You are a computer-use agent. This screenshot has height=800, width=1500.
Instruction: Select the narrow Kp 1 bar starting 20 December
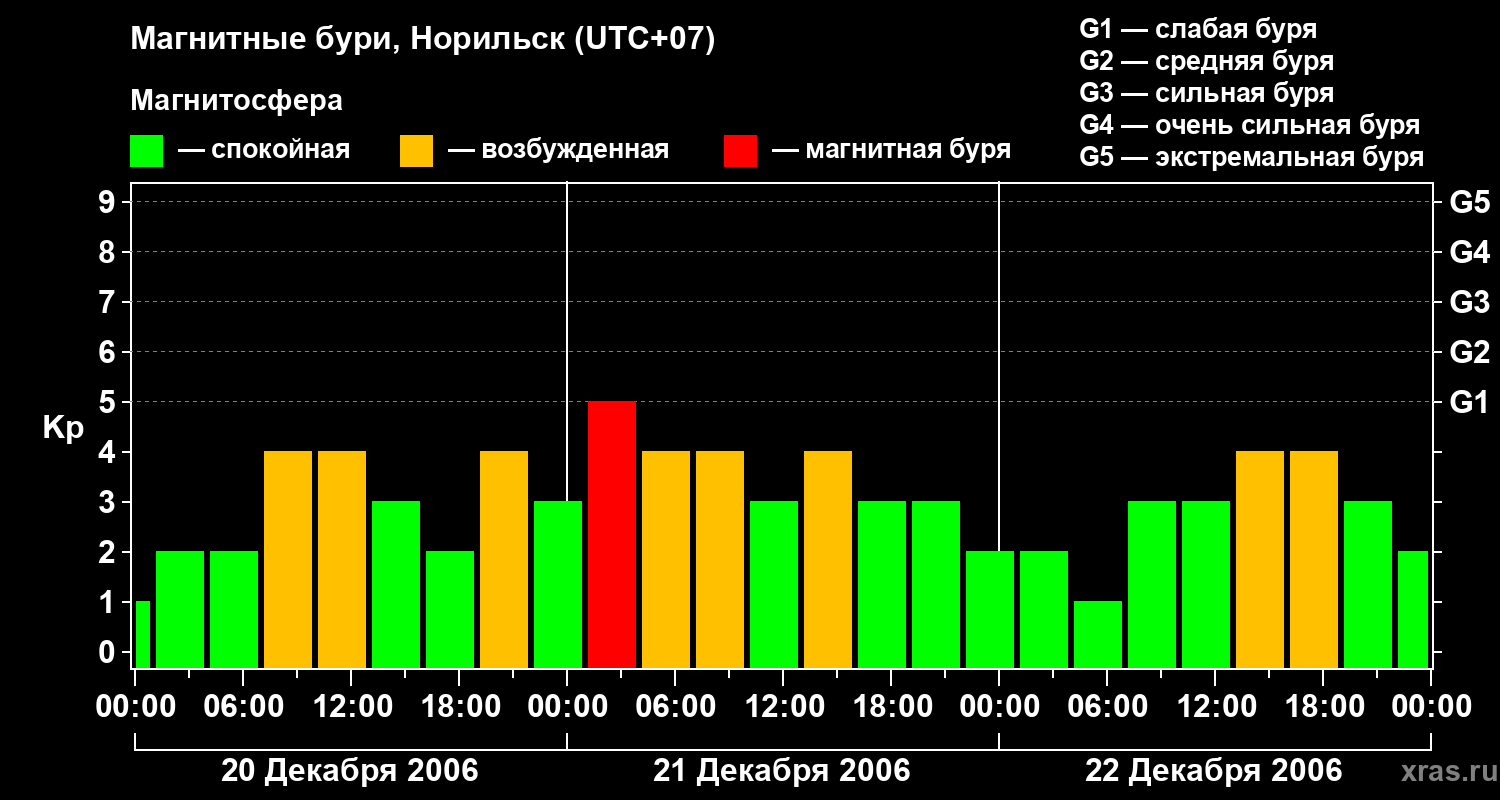(x=143, y=634)
